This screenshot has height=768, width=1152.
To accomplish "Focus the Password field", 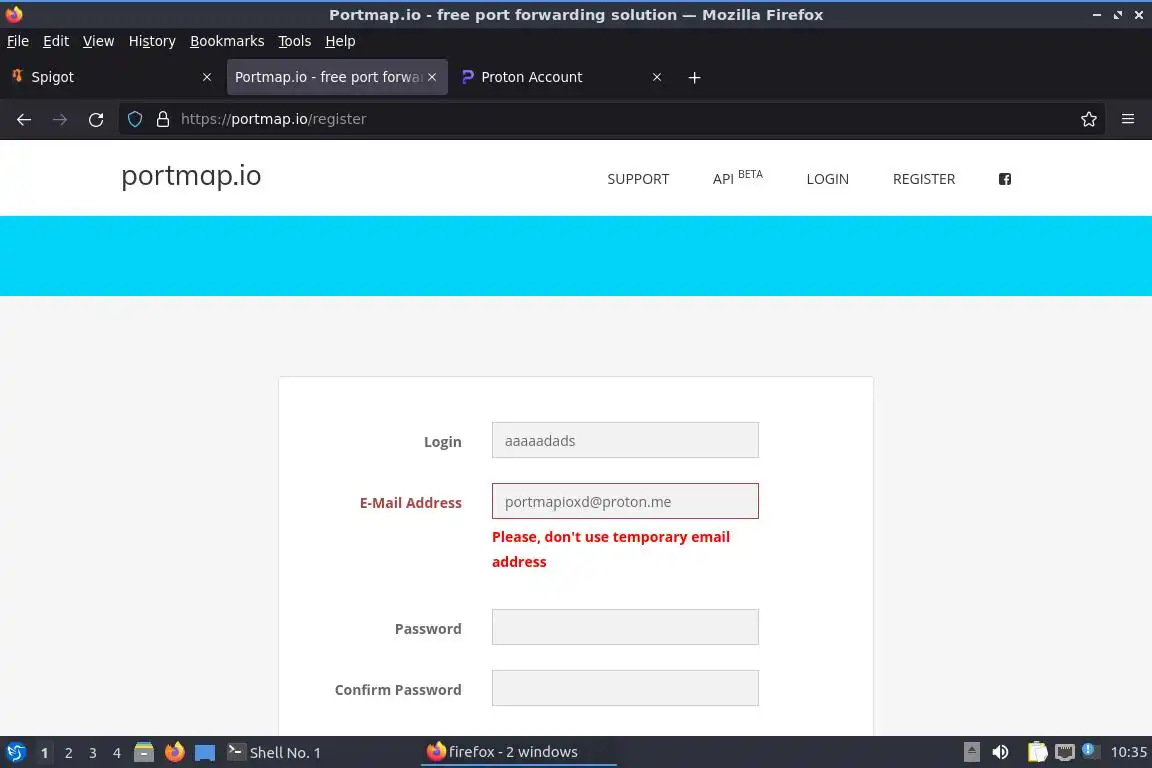I will 625,627.
